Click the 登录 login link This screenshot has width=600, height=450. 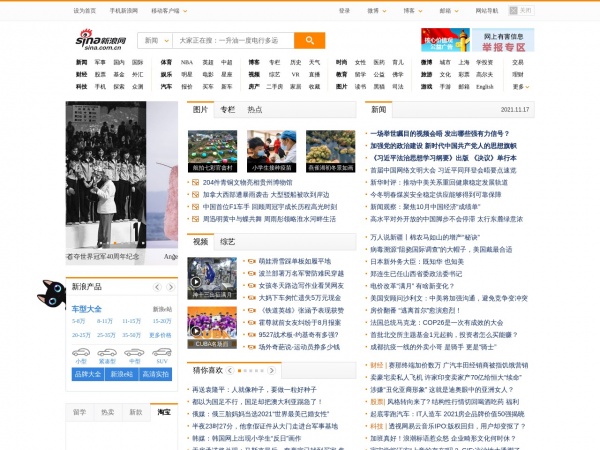344,11
